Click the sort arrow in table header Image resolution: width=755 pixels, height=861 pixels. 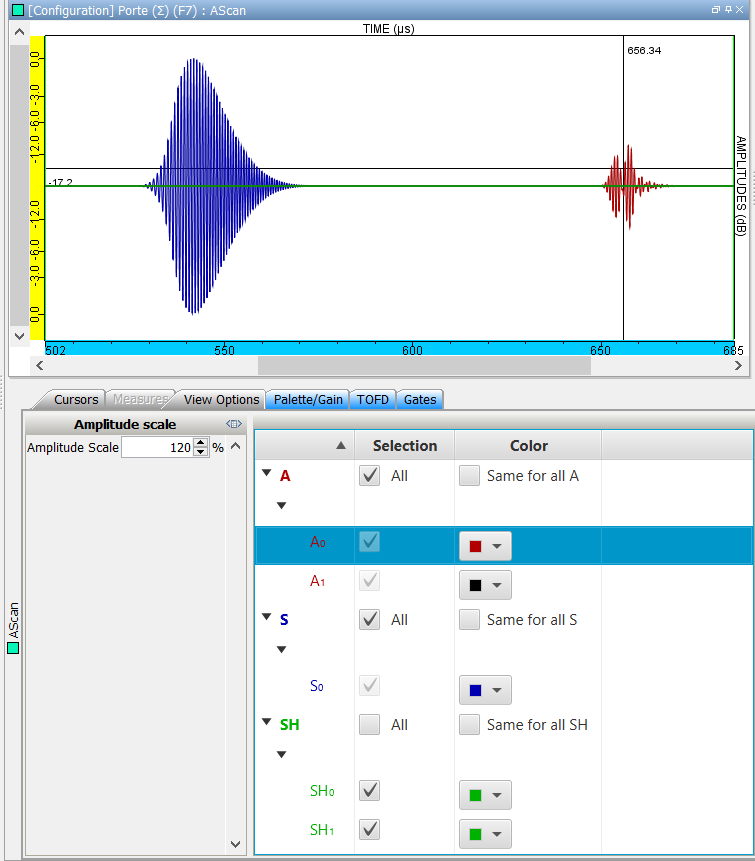(x=341, y=446)
